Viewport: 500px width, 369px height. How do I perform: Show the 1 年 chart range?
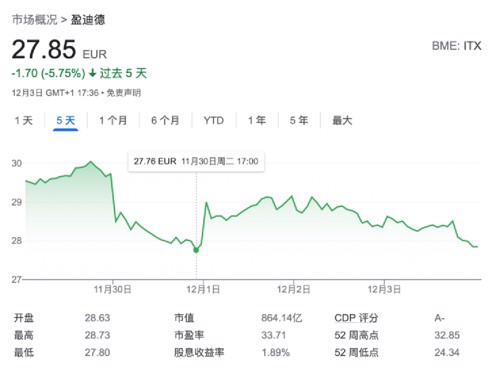coord(257,120)
